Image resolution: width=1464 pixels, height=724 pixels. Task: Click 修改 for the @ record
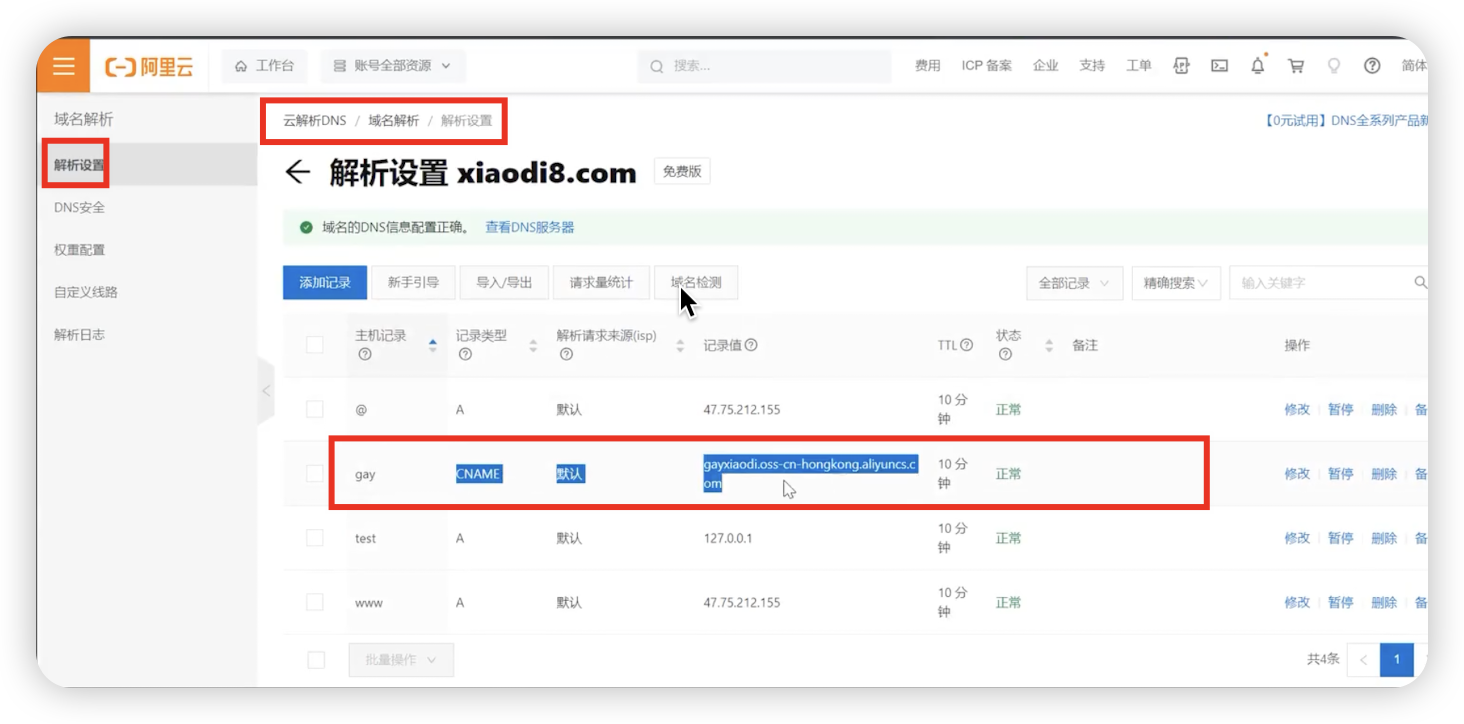[1297, 409]
